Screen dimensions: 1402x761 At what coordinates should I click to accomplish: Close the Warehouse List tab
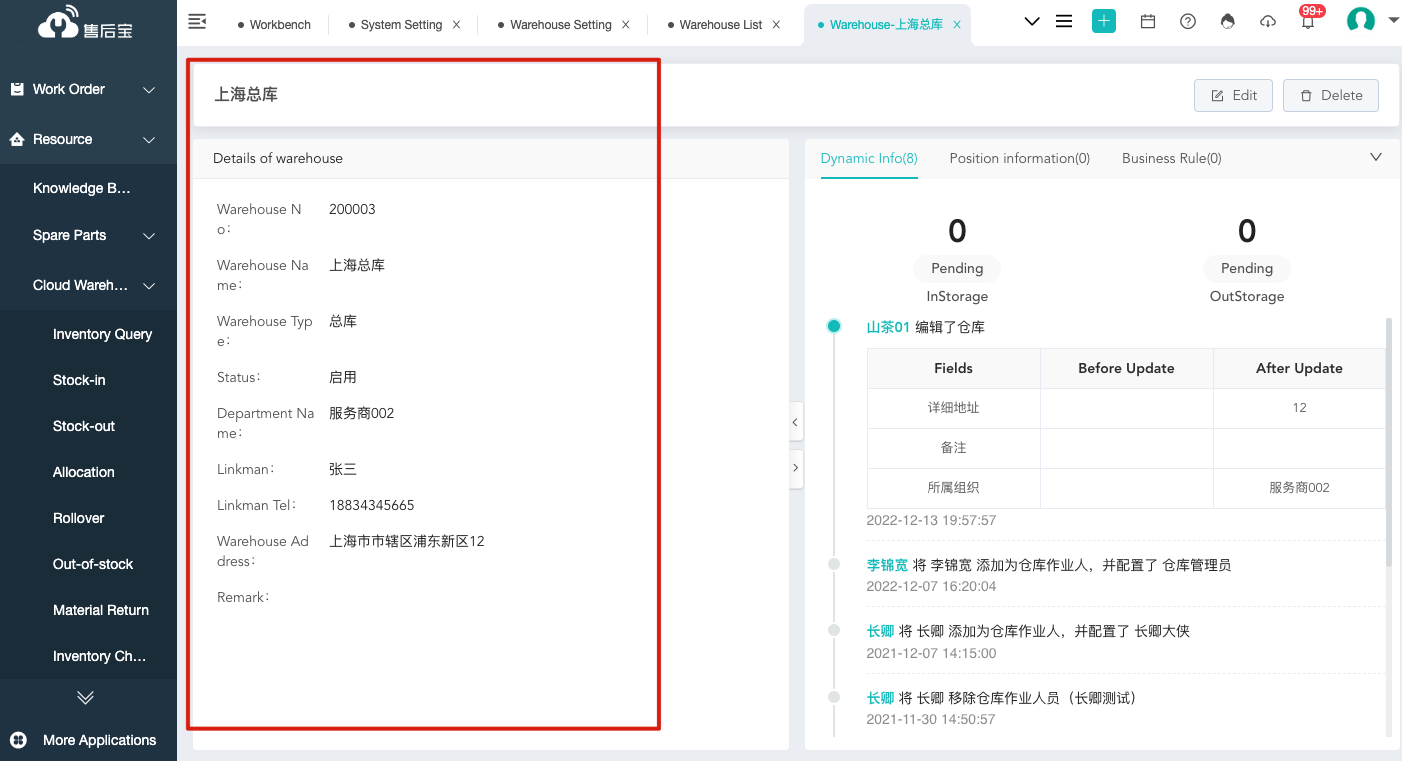click(776, 25)
